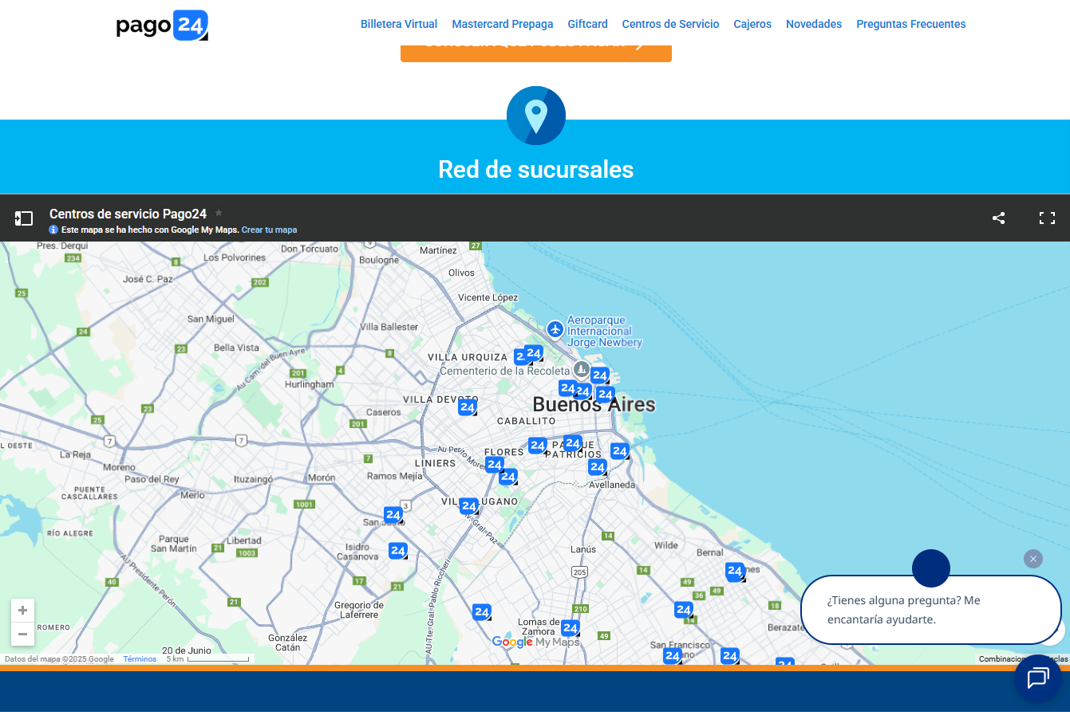1070x712 pixels.
Task: Open Centros de Servicio from the navigation
Action: click(670, 24)
